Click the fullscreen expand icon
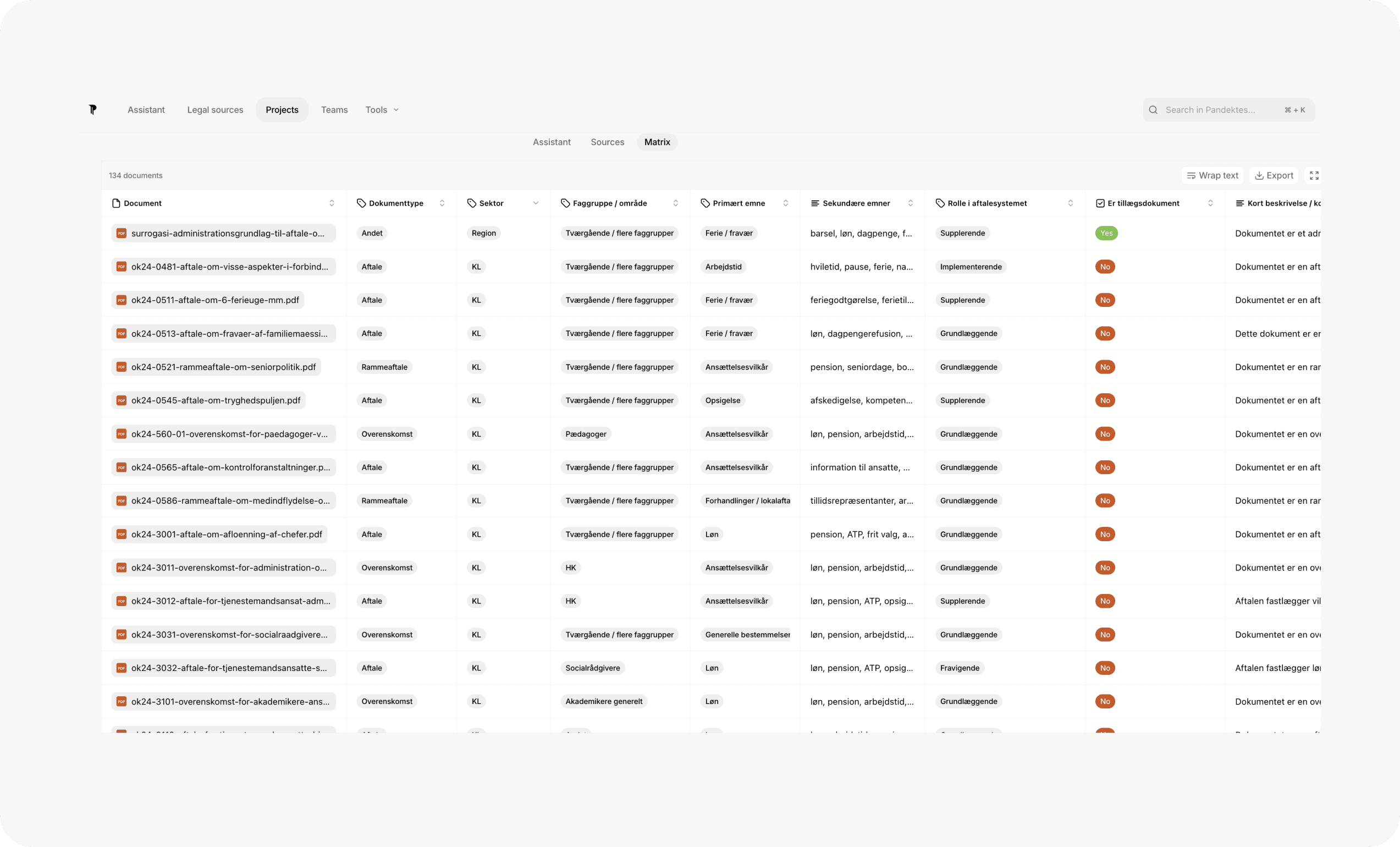Screen dimensions: 1400x847 point(1314,175)
